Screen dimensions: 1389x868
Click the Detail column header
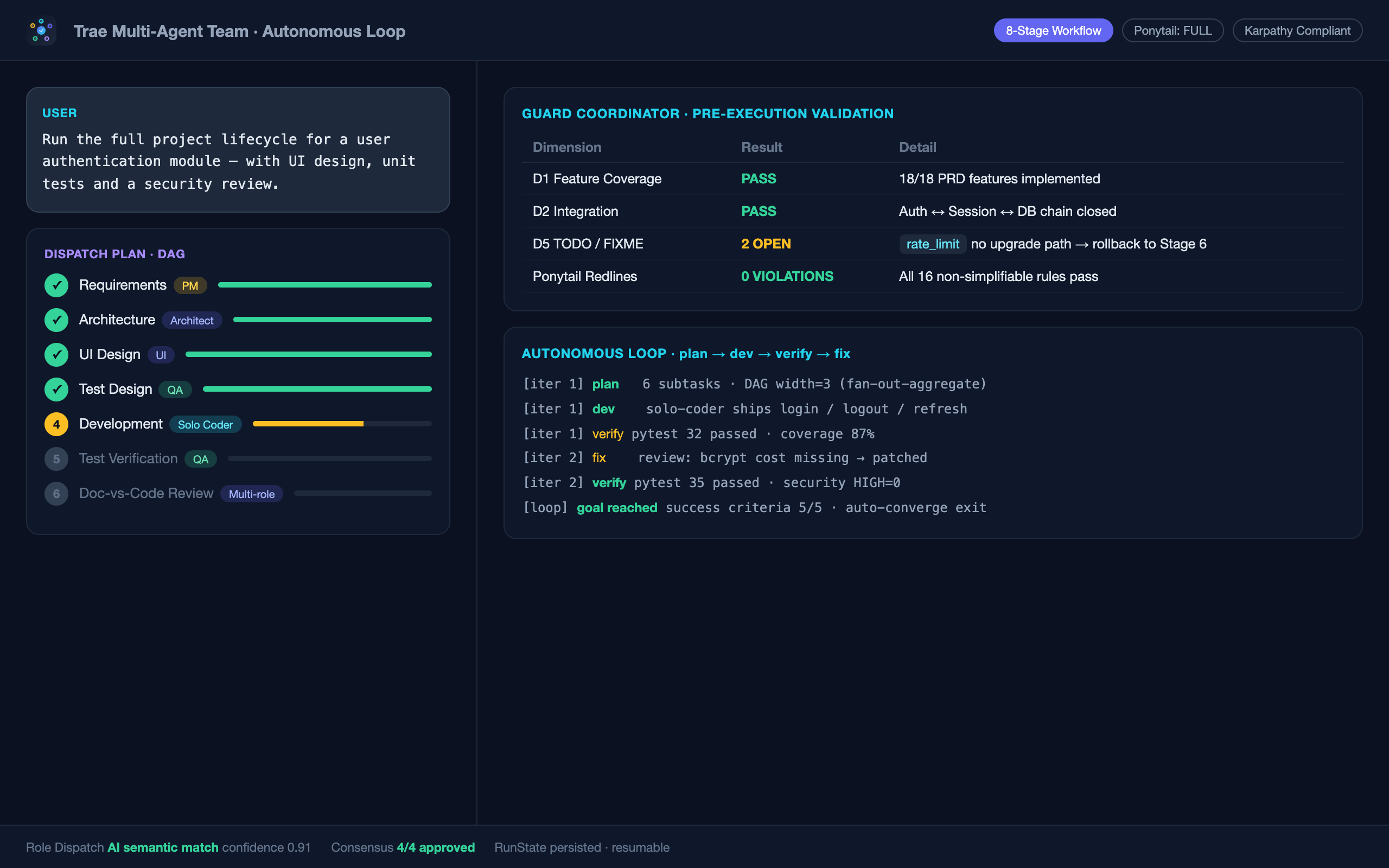tap(917, 147)
